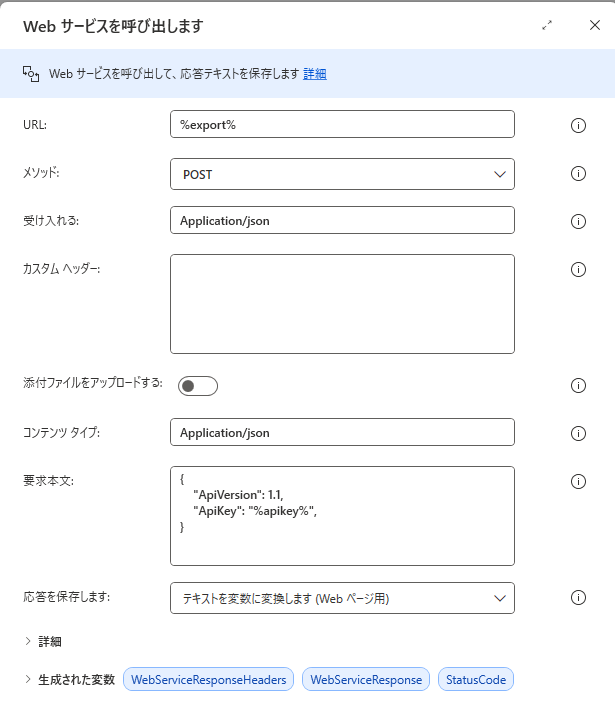Show info for 添付ファイルをアップロードする
Image resolution: width=615 pixels, height=701 pixels.
click(578, 385)
